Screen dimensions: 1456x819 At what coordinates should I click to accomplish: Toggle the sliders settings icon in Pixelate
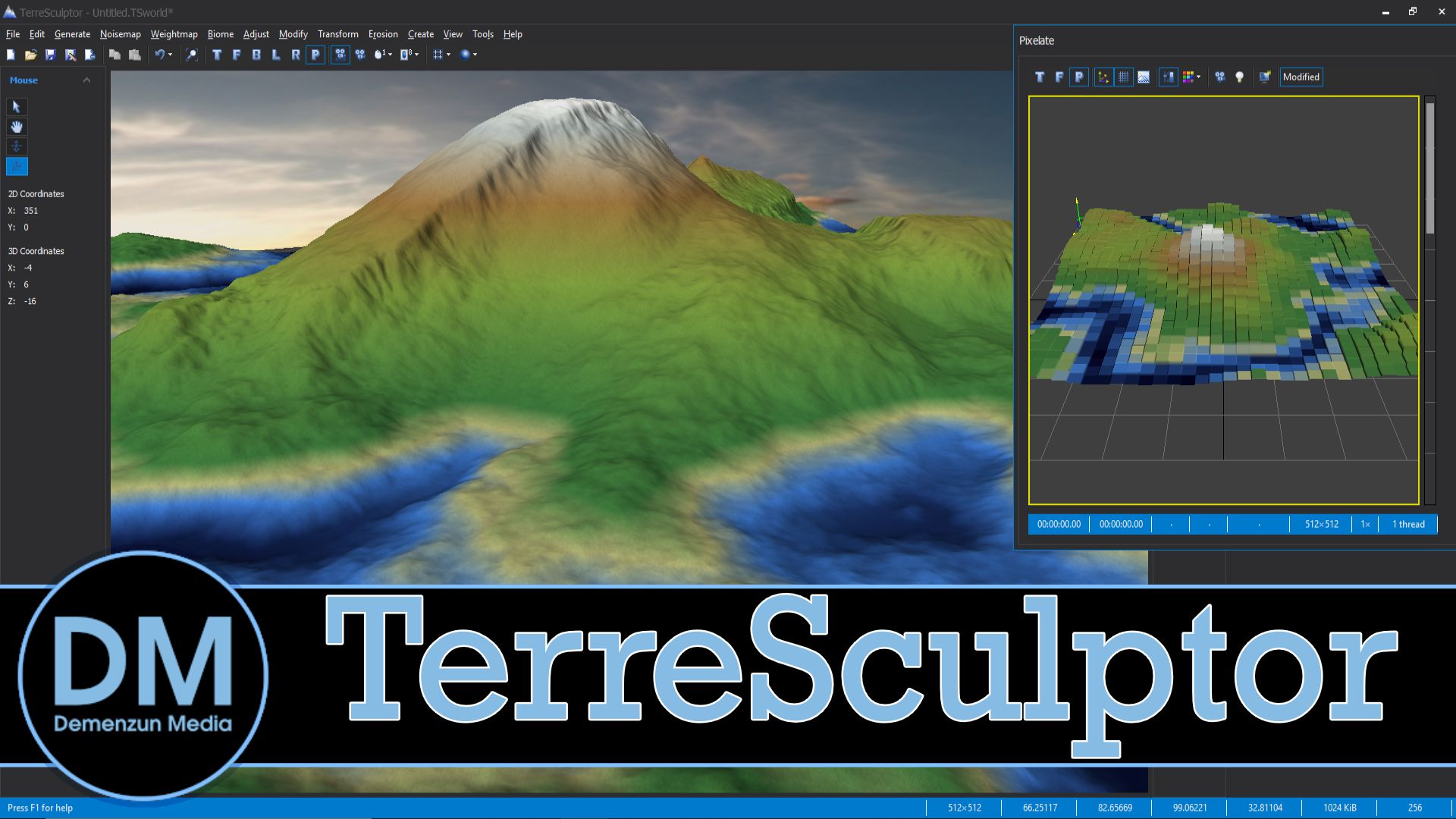pos(1169,77)
